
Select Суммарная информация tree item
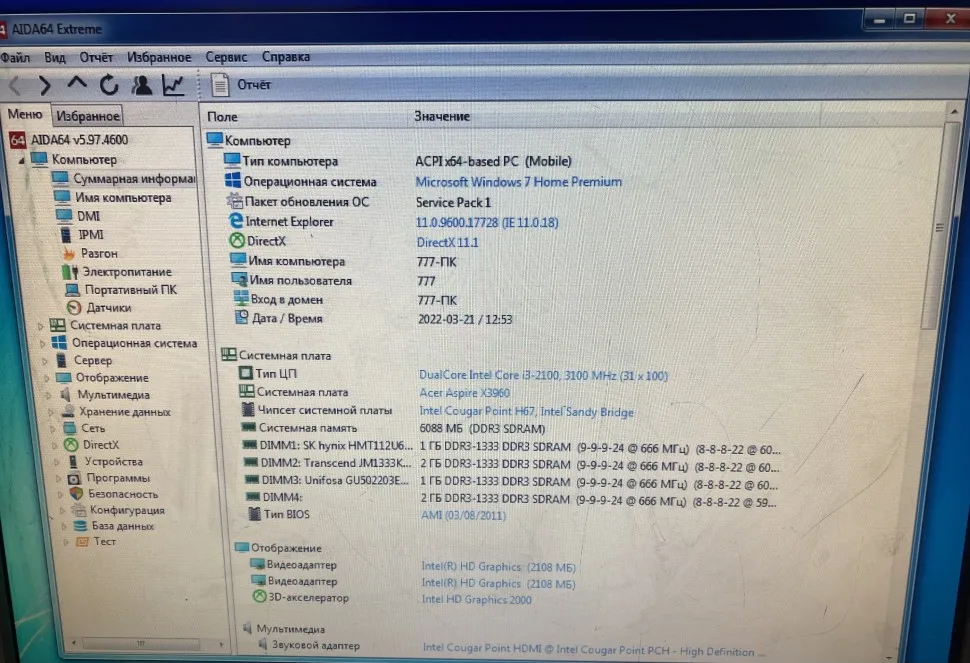(x=134, y=179)
